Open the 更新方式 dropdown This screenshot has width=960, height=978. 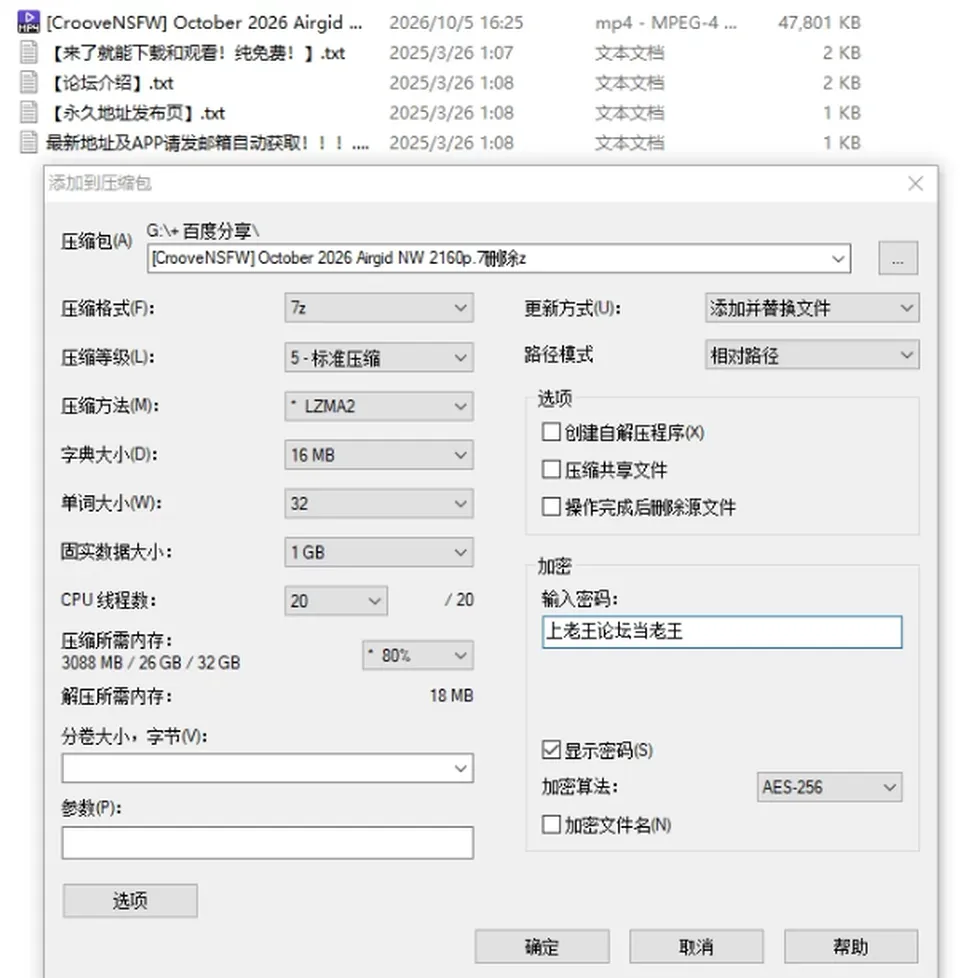point(812,308)
